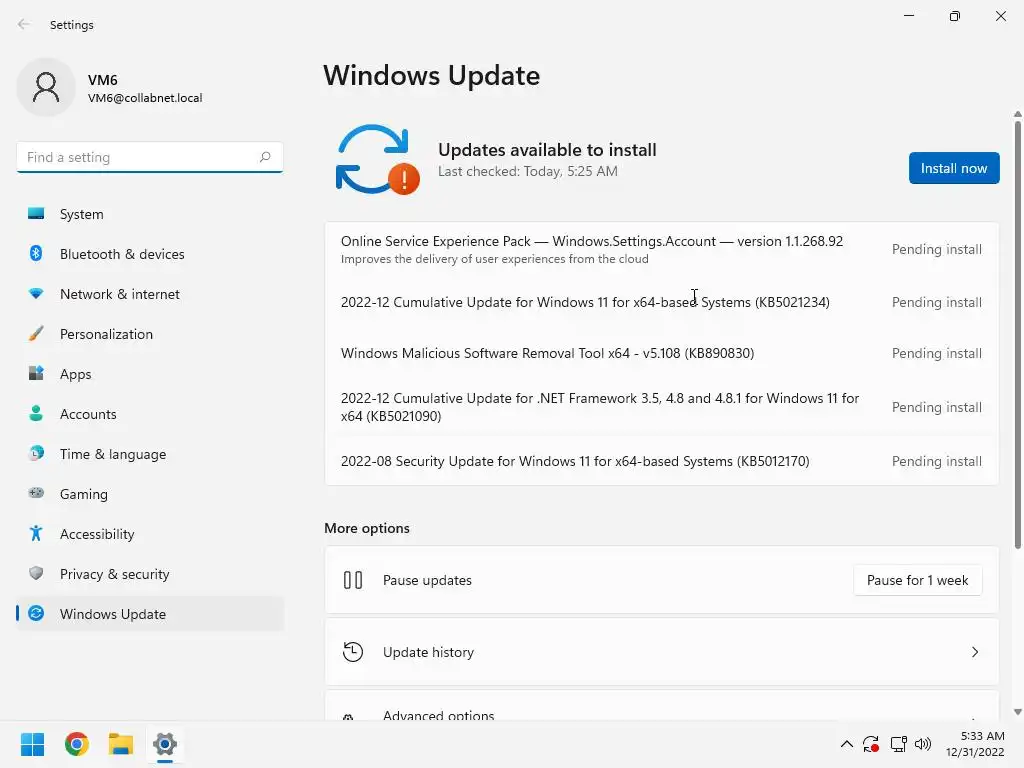Click the VM6 user avatar picture
Viewport: 1024px width, 768px height.
[x=46, y=88]
